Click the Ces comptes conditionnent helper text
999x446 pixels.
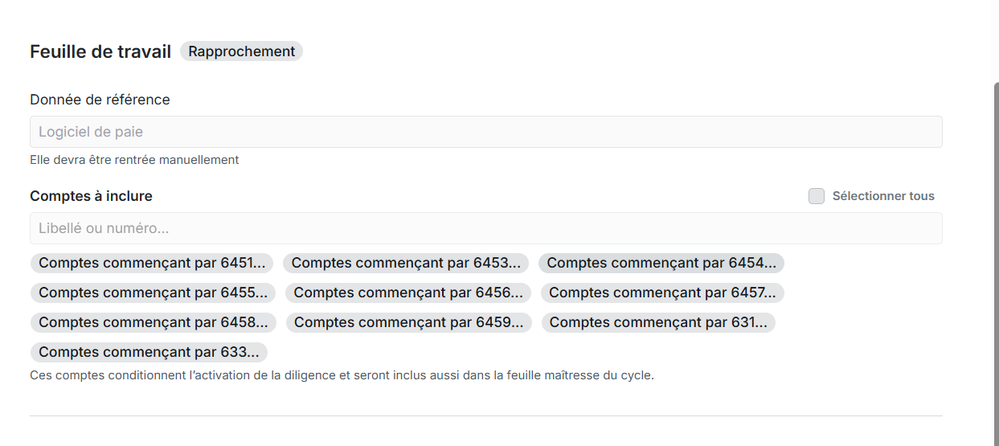coord(342,376)
